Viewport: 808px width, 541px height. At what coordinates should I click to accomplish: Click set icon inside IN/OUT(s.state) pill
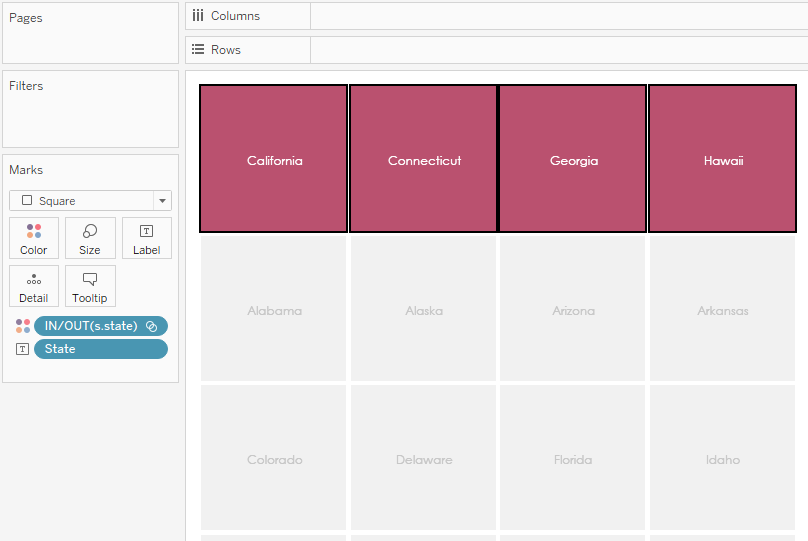click(x=152, y=326)
